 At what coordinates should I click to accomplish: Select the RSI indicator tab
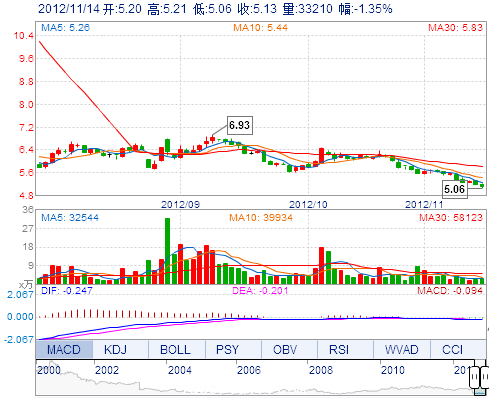click(339, 349)
